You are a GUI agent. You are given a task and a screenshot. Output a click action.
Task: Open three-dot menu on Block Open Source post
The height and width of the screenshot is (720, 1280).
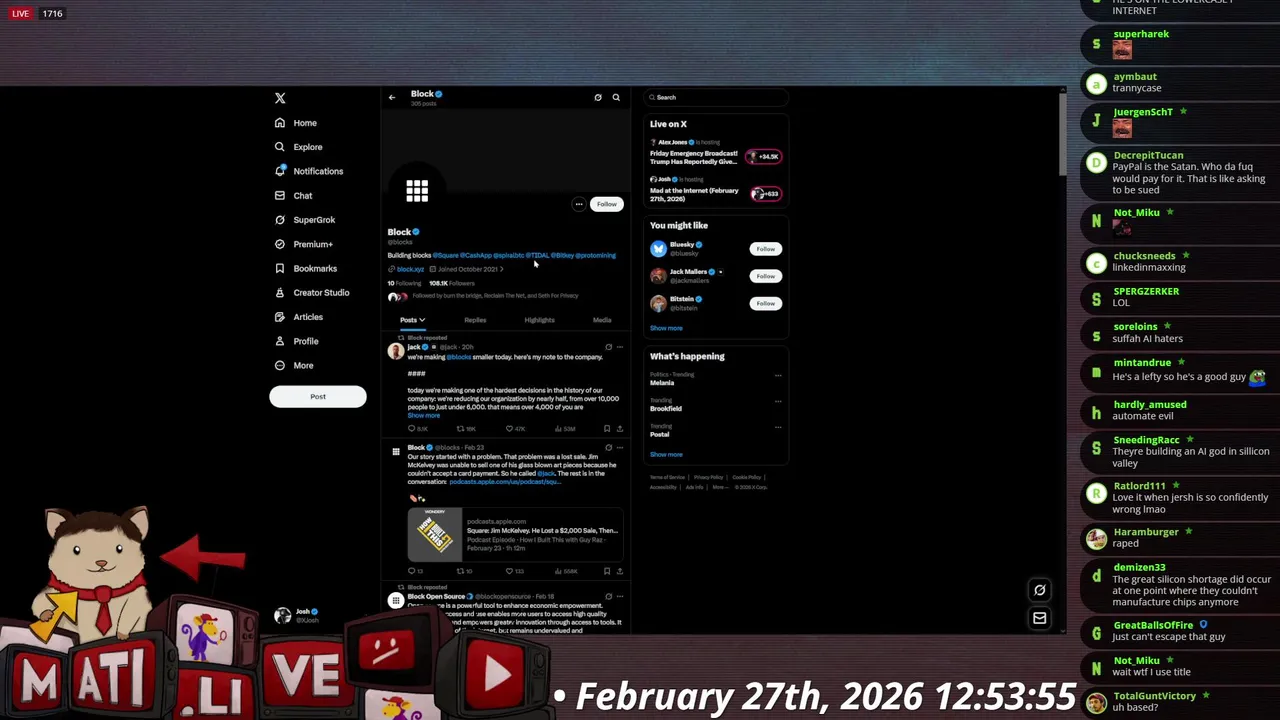pos(619,596)
